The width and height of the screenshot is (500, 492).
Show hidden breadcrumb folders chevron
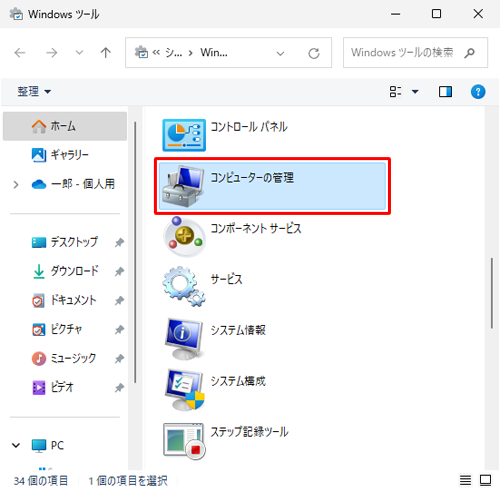pyautogui.click(x=156, y=52)
